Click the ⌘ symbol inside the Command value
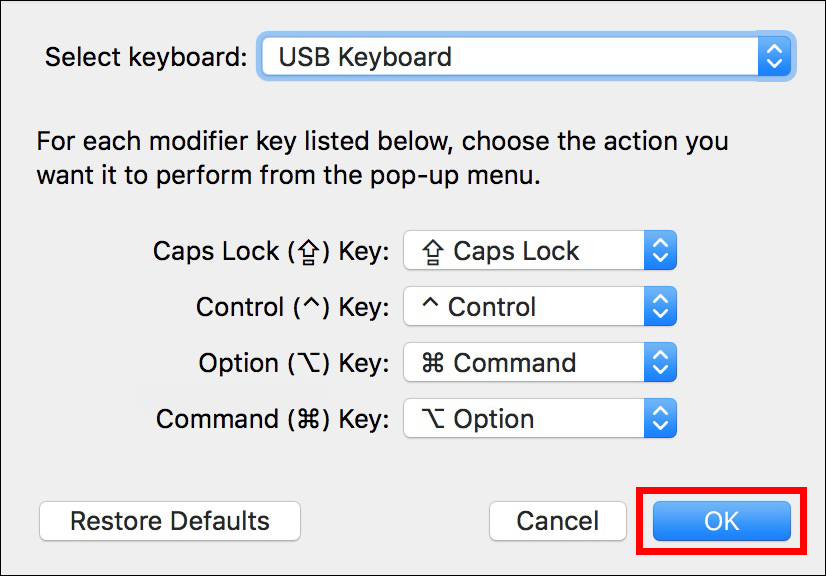 pyautogui.click(x=432, y=363)
